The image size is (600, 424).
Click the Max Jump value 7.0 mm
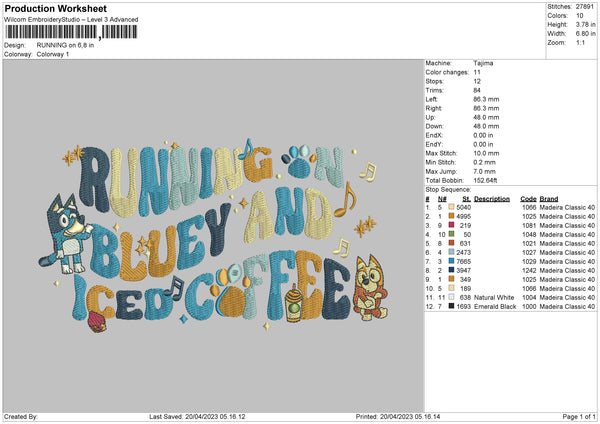point(484,171)
